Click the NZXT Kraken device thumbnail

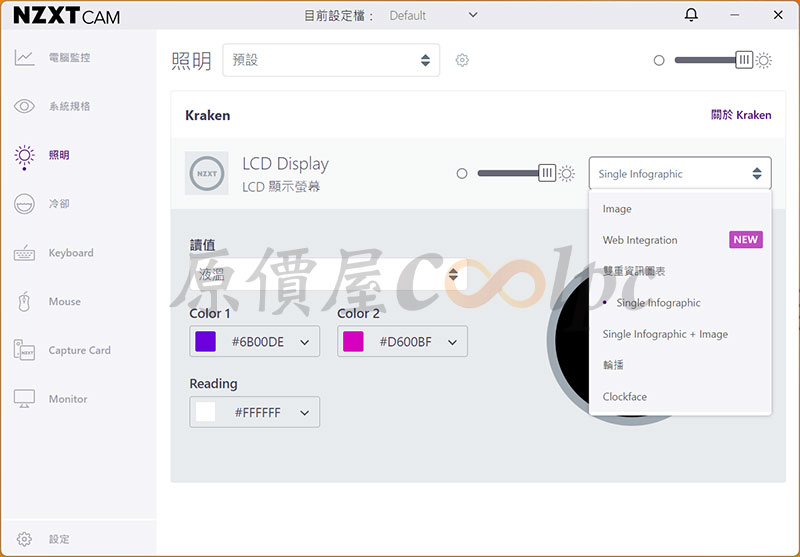[x=207, y=173]
